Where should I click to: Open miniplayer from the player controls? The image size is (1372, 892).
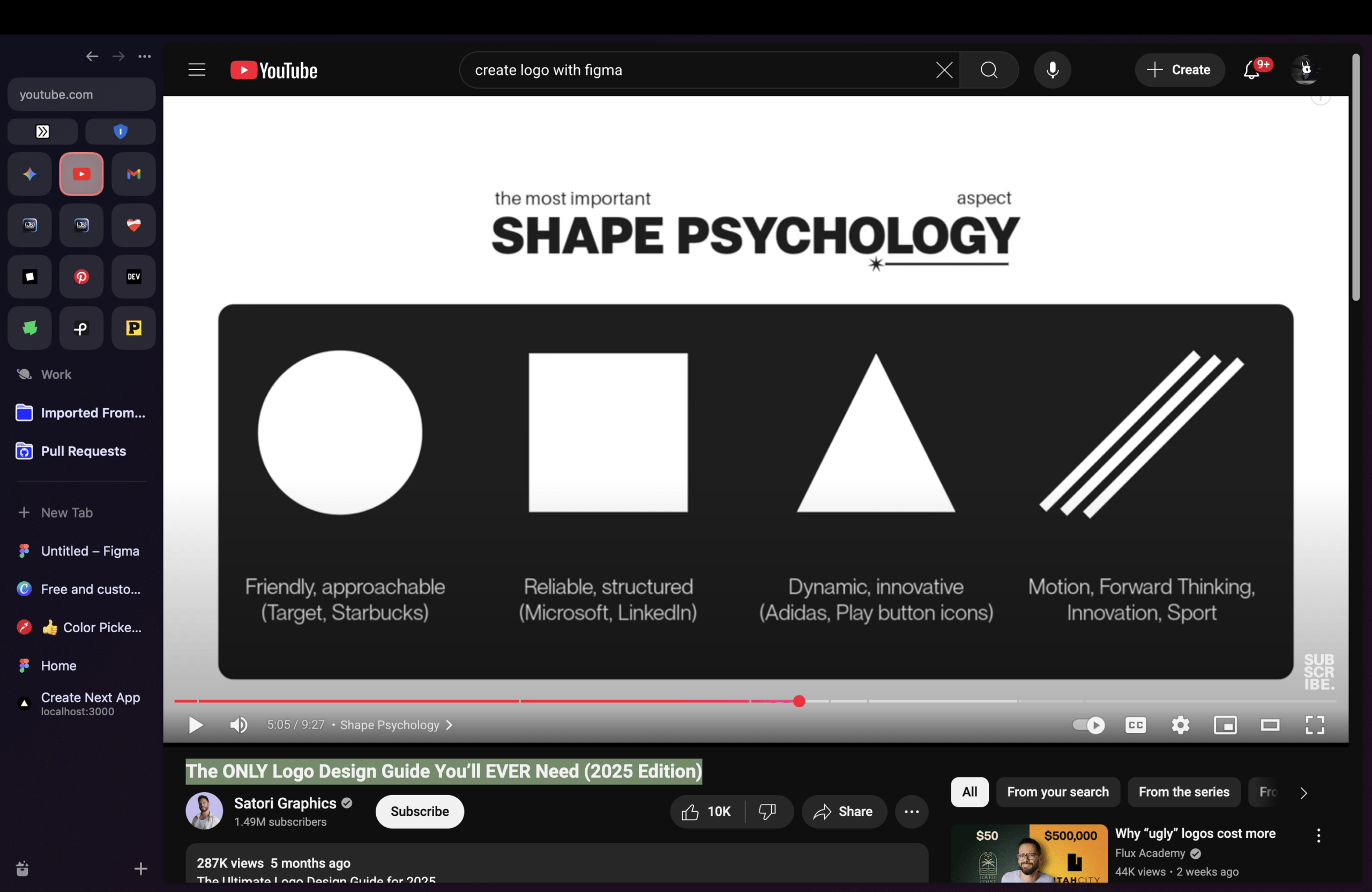point(1225,724)
